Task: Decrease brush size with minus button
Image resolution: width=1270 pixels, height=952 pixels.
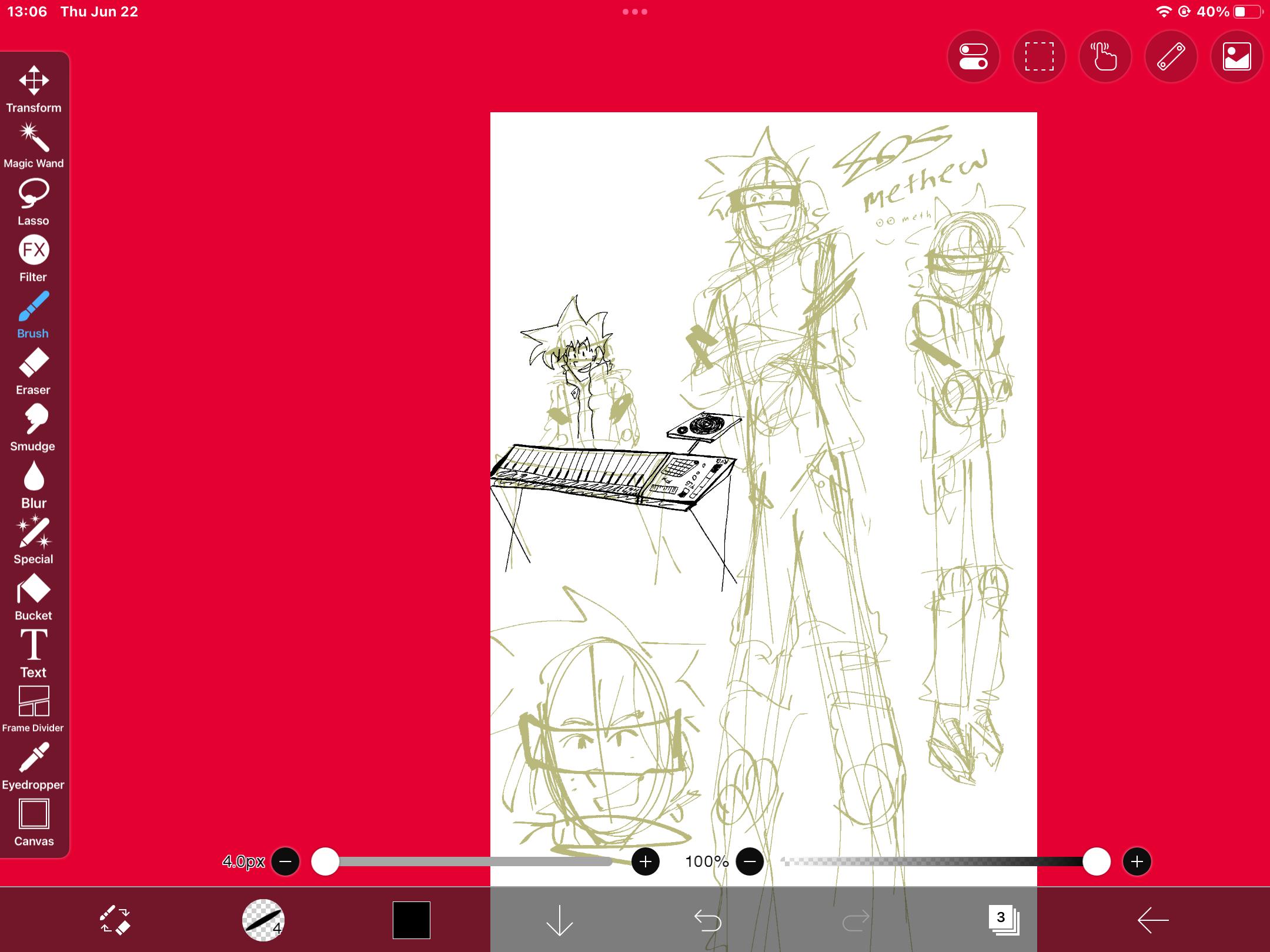Action: tap(285, 862)
